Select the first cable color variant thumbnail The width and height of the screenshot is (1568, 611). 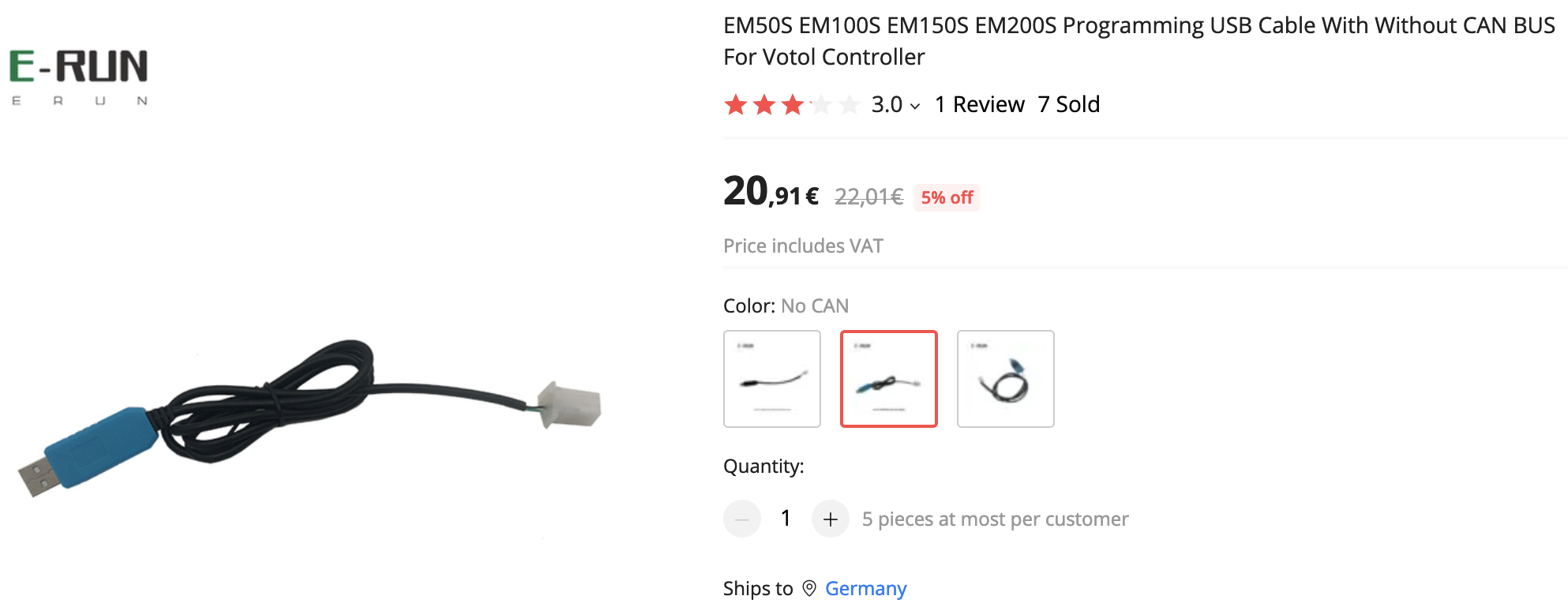(x=772, y=379)
